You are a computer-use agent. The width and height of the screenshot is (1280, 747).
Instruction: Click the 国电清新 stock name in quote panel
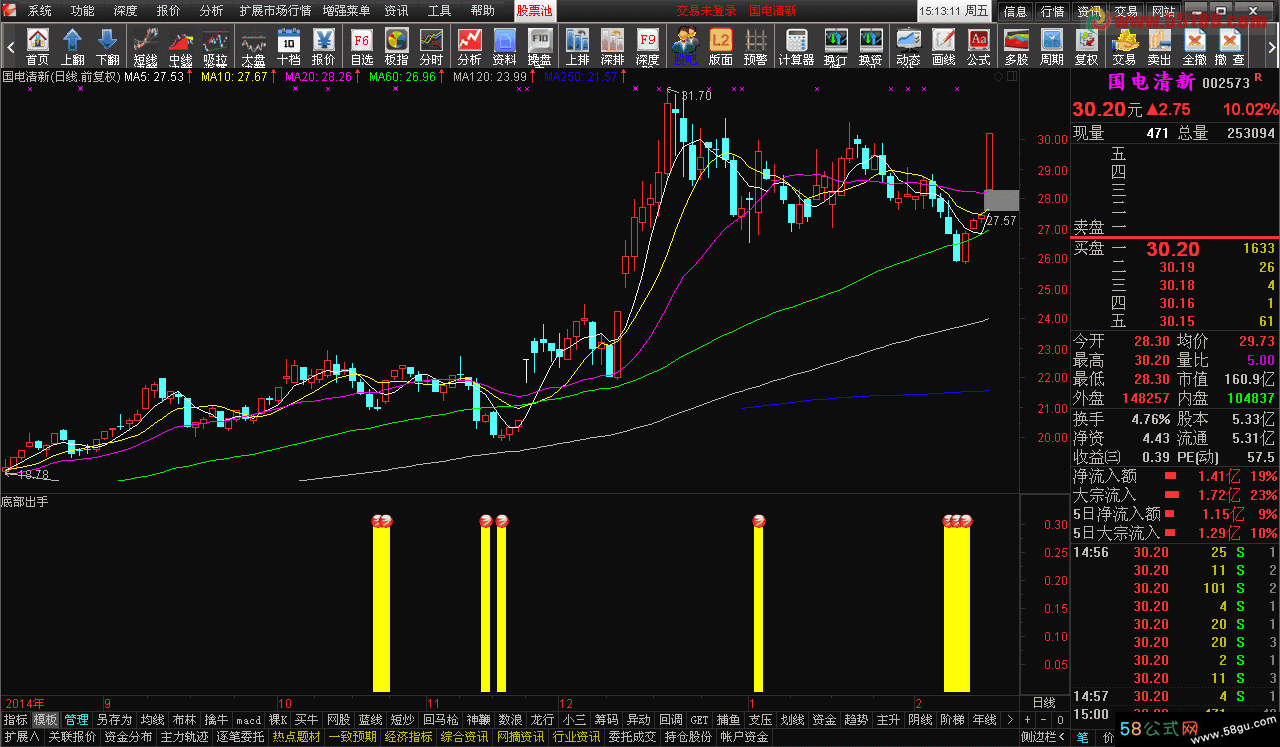point(1151,82)
